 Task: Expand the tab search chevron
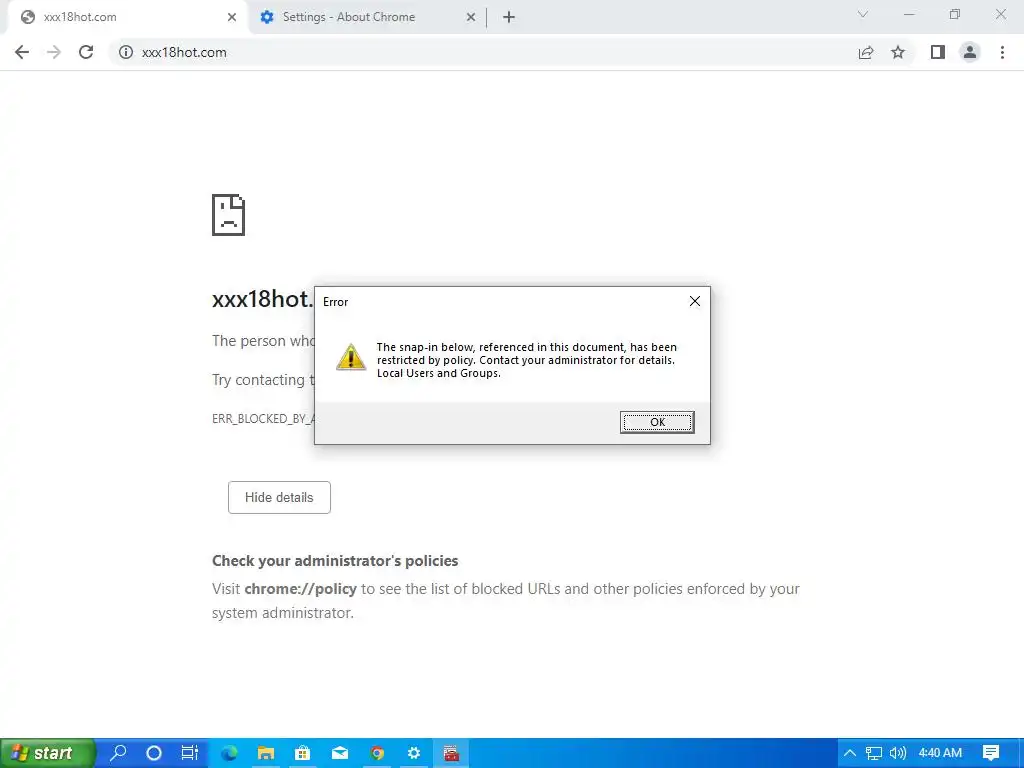tap(863, 14)
